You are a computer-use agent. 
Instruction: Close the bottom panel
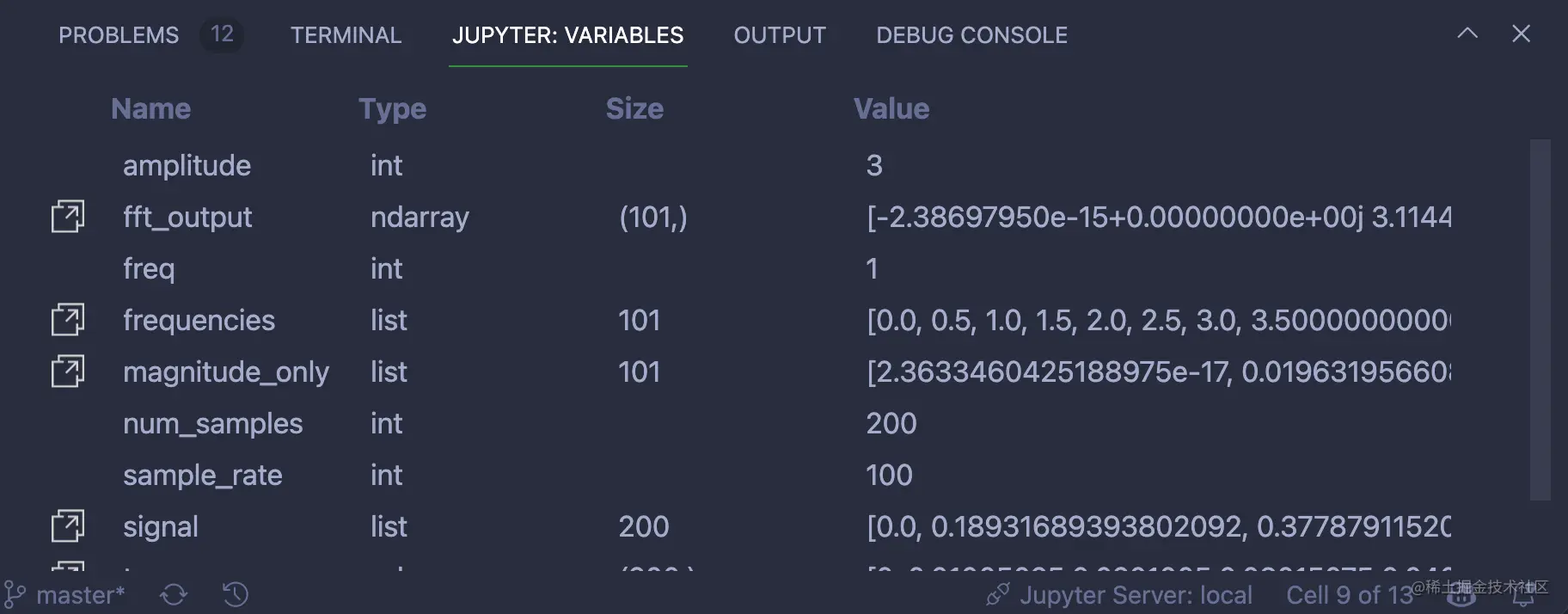[x=1521, y=34]
